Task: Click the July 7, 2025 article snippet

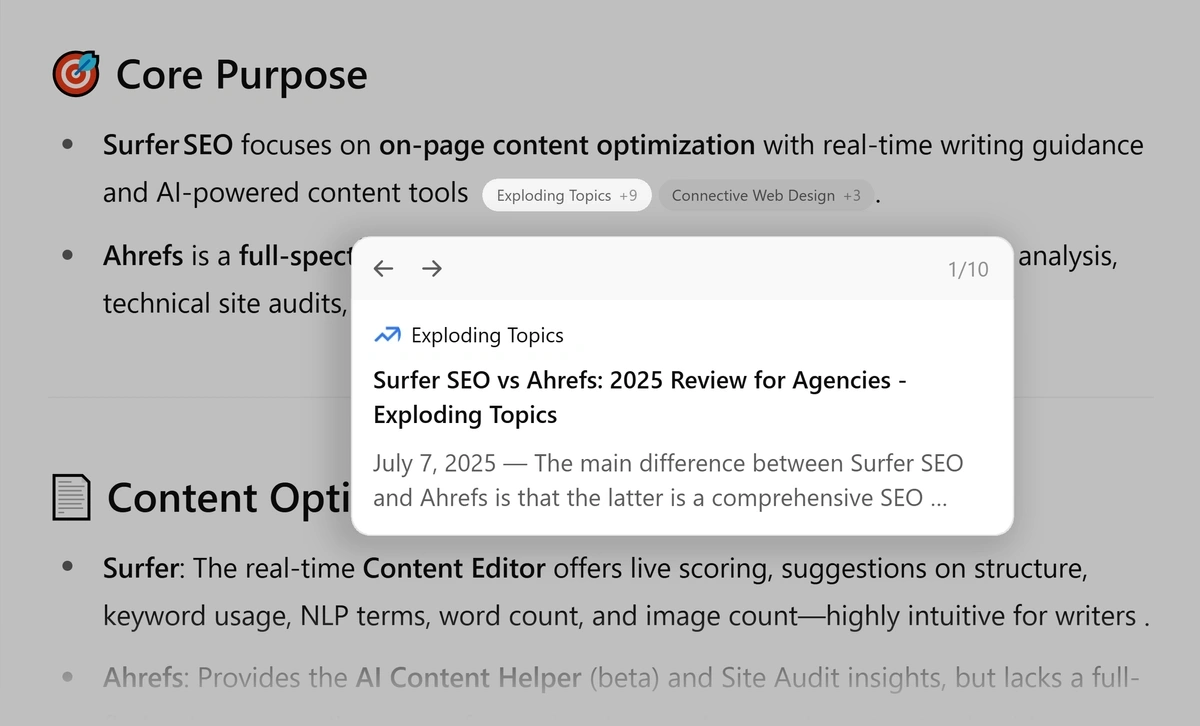Action: point(667,480)
